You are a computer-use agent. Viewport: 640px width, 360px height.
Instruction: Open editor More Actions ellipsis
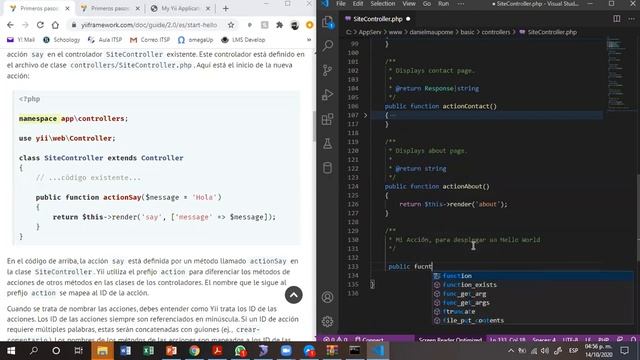631,19
